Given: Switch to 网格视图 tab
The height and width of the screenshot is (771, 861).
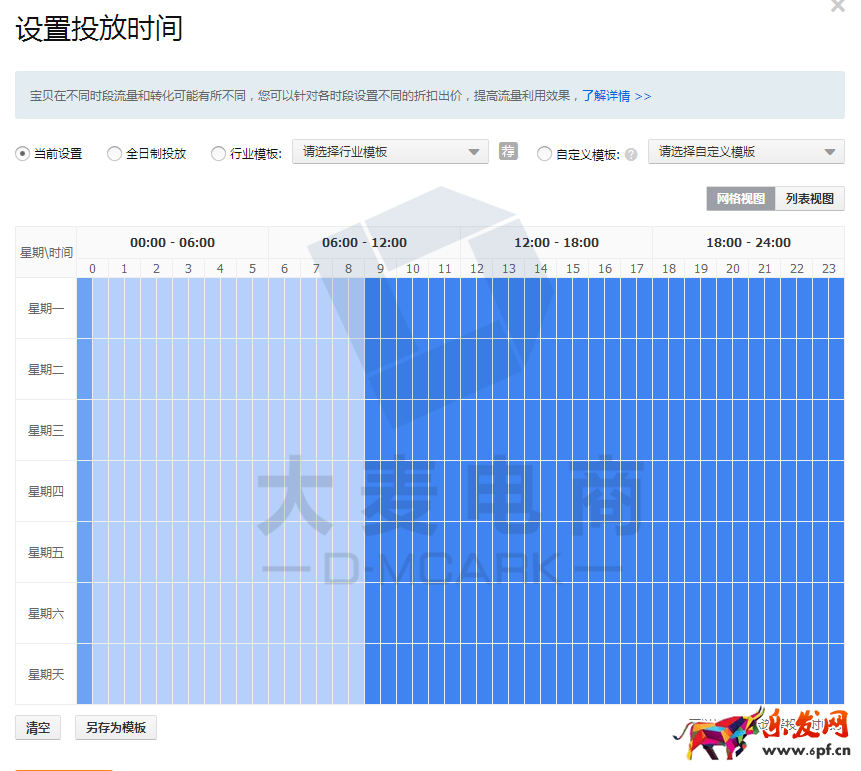Looking at the screenshot, I should 740,199.
